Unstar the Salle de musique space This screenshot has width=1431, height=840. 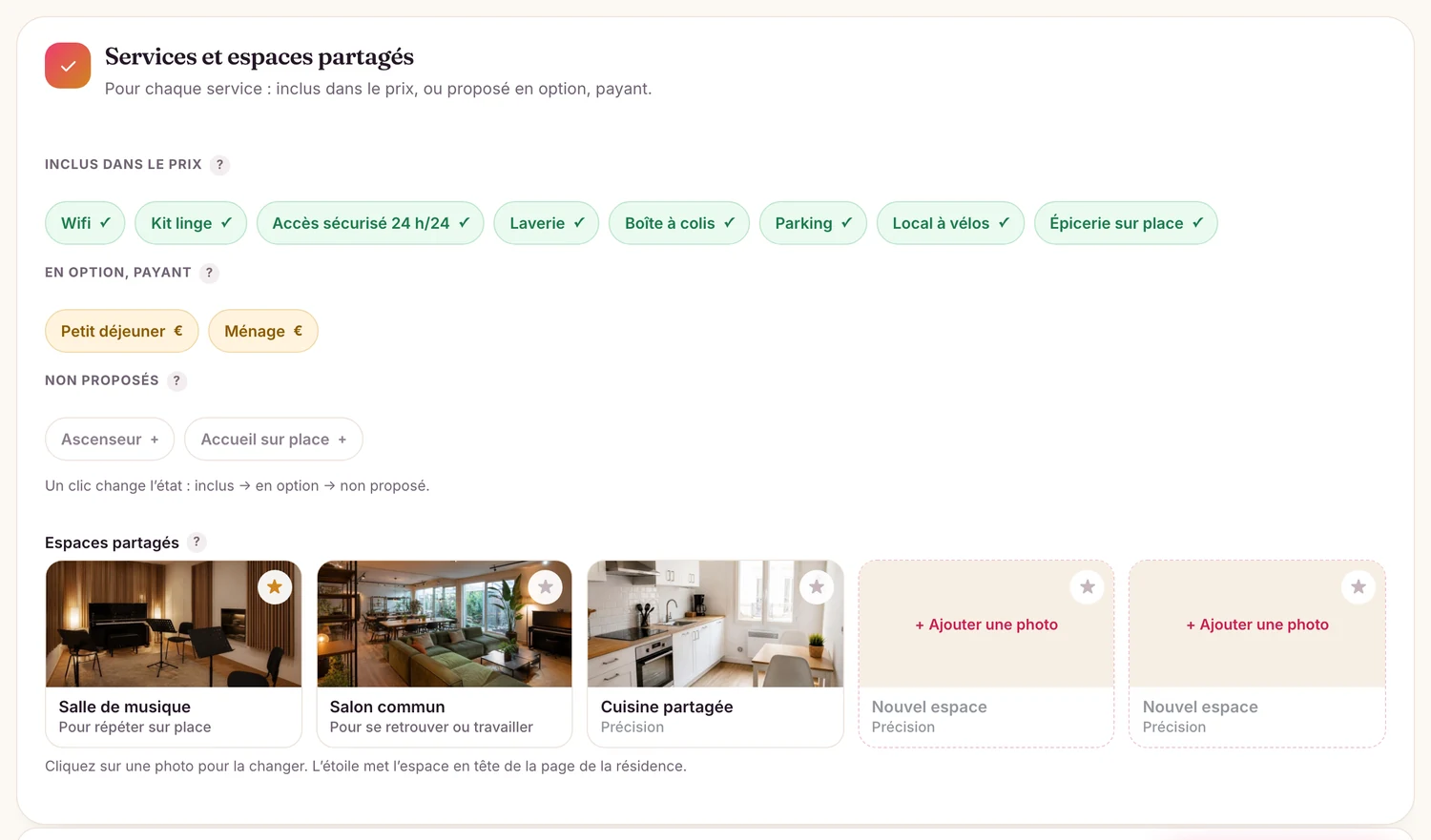(275, 587)
